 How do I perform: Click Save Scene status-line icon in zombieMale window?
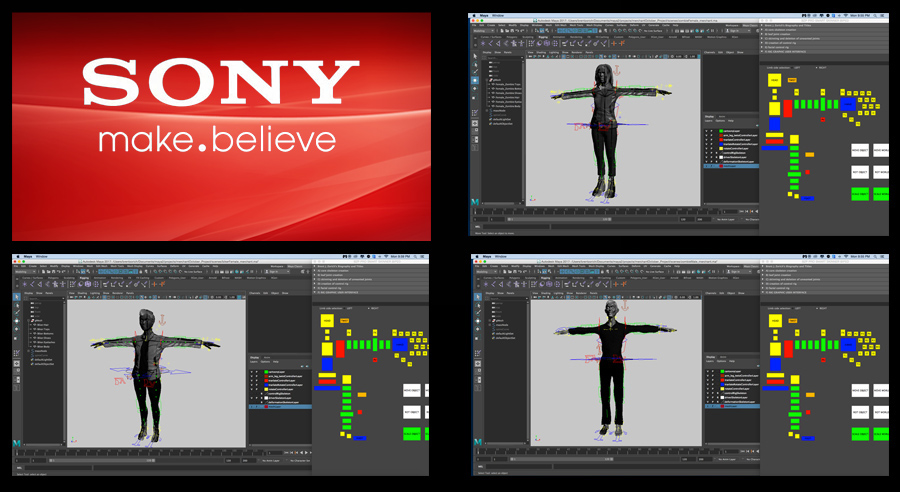(x=515, y=272)
